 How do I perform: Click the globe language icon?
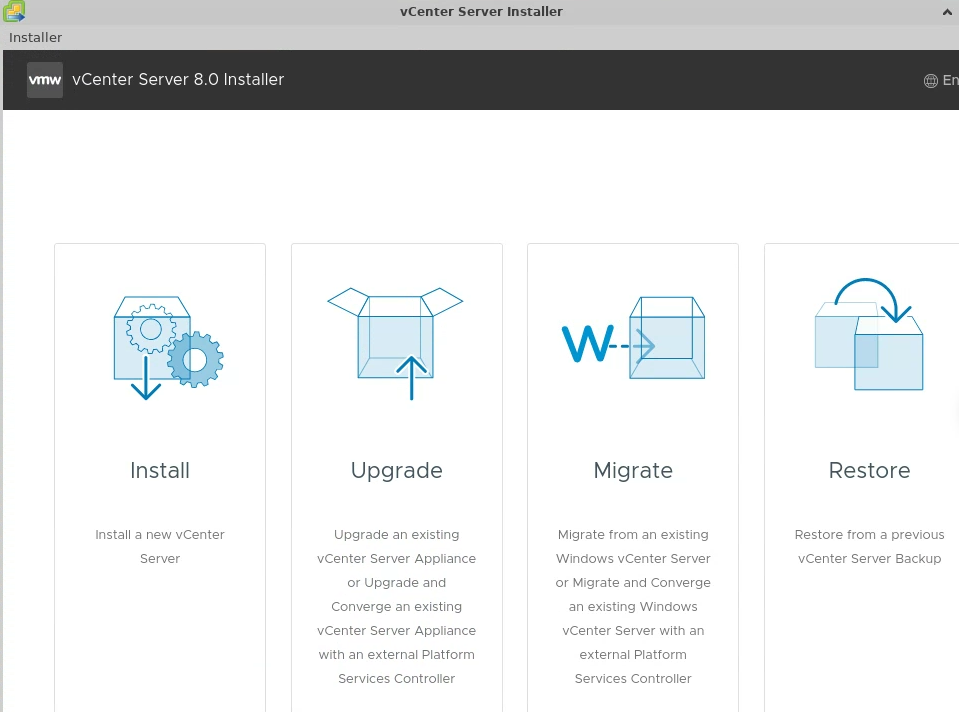930,81
